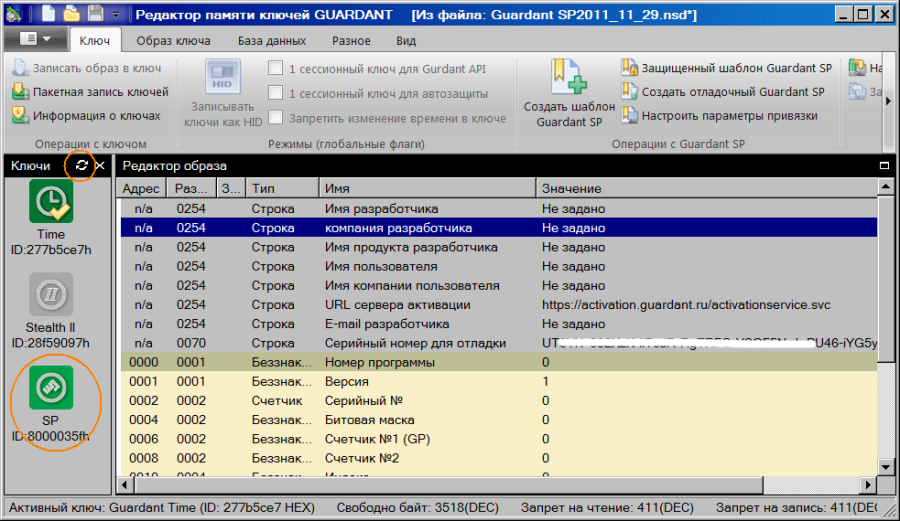
Task: Click the Создать шаблон Guardant SP icon
Action: point(568,77)
